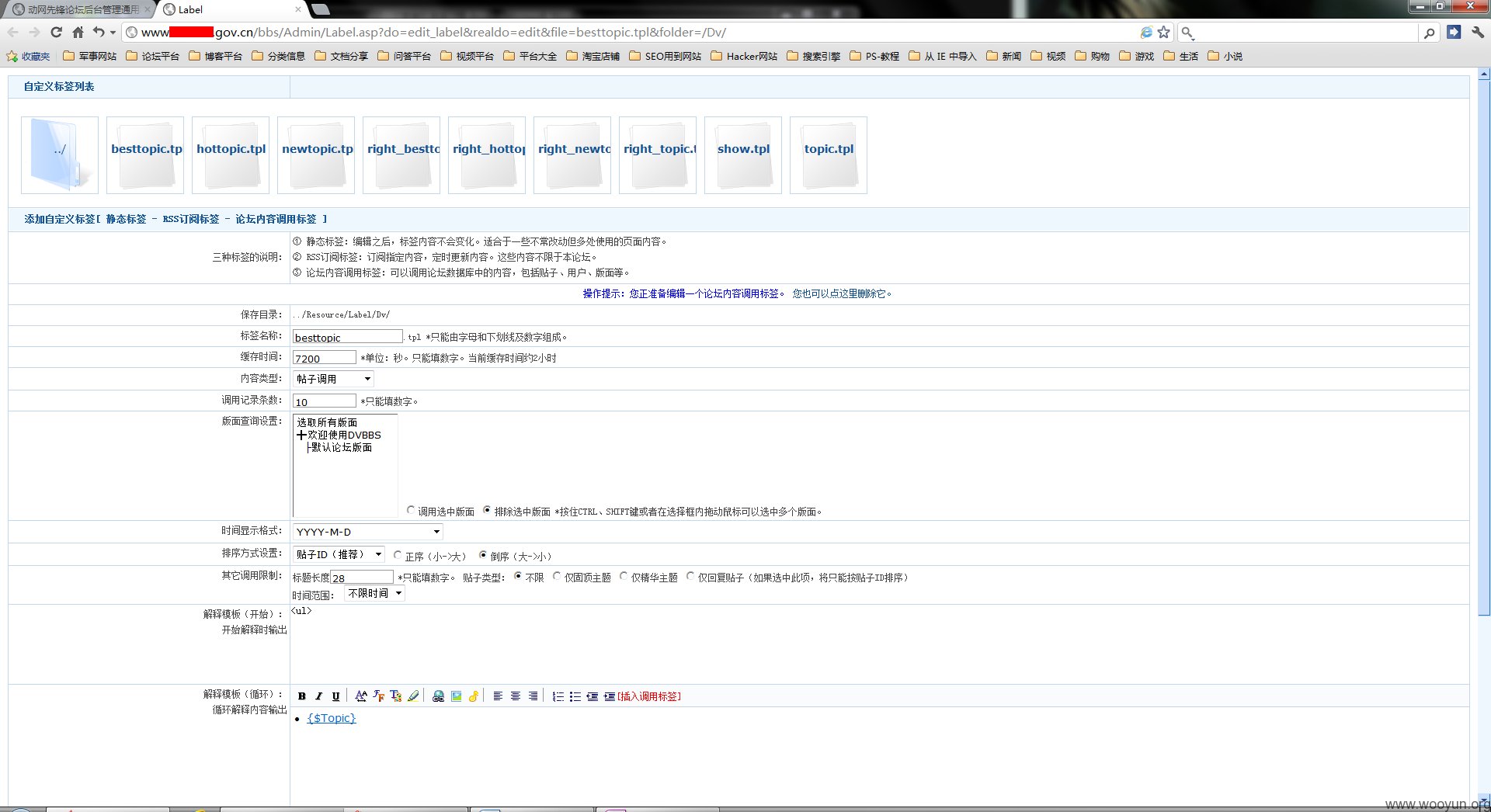Click the 插入调用标签 link

pos(649,696)
